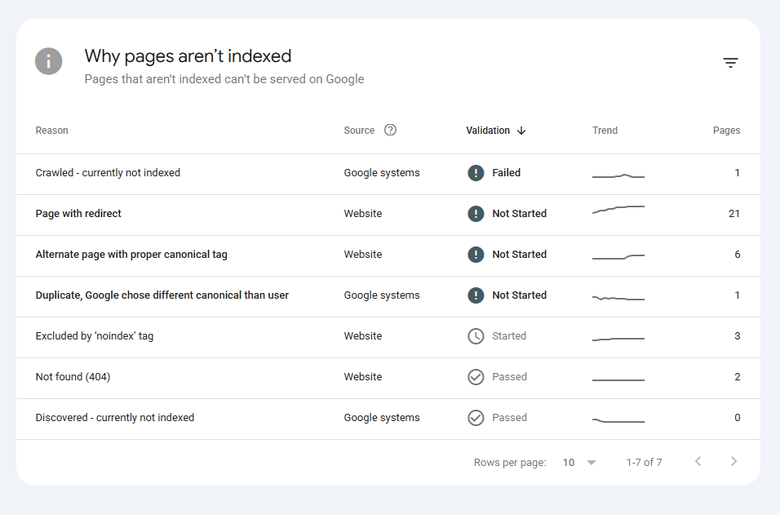Click Failed validation status text

click(506, 173)
